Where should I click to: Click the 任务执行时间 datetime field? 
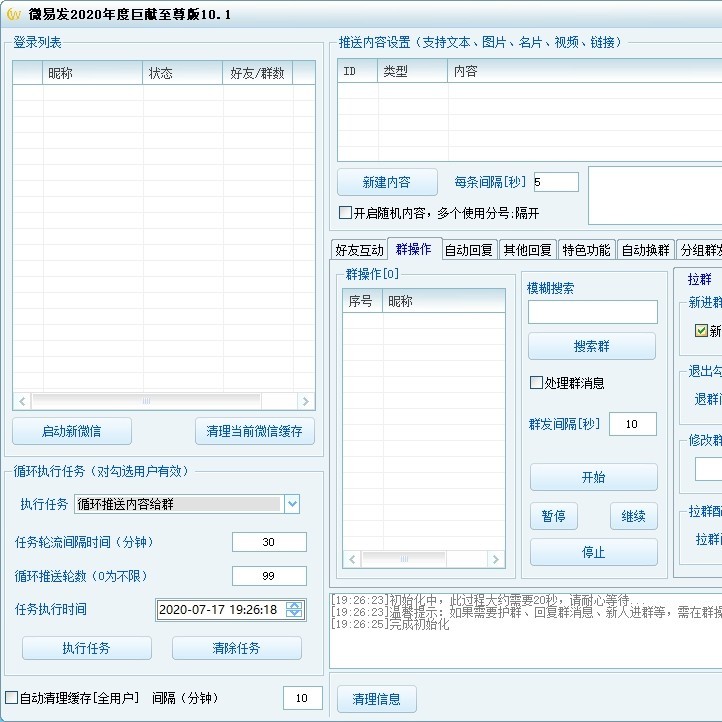(230, 610)
